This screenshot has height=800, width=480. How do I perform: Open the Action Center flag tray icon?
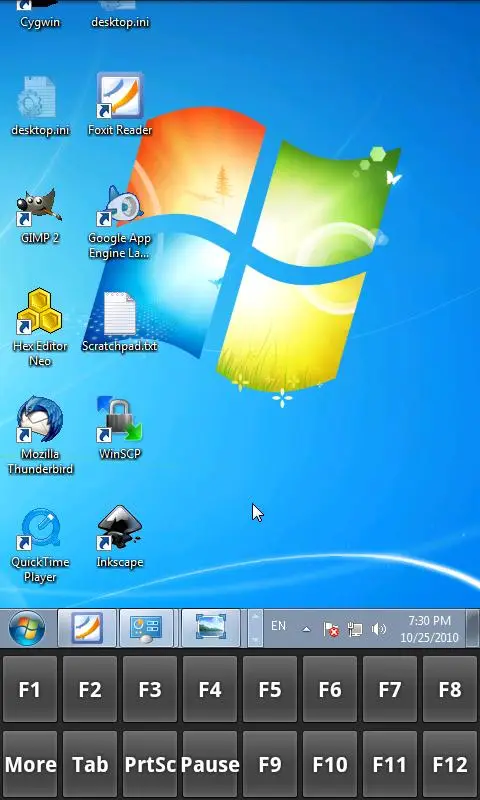click(x=331, y=630)
